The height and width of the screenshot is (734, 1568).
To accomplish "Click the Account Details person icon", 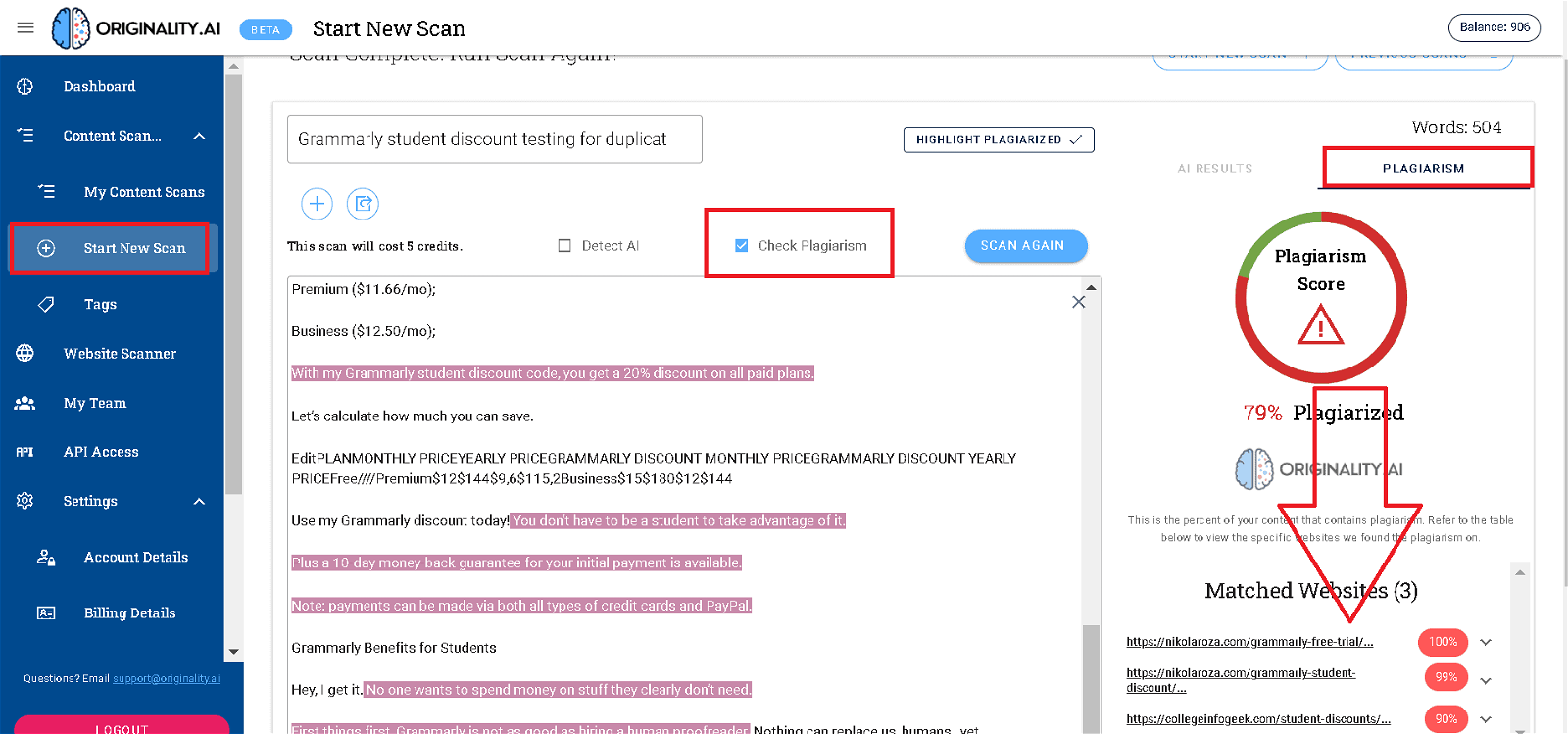I will (46, 557).
